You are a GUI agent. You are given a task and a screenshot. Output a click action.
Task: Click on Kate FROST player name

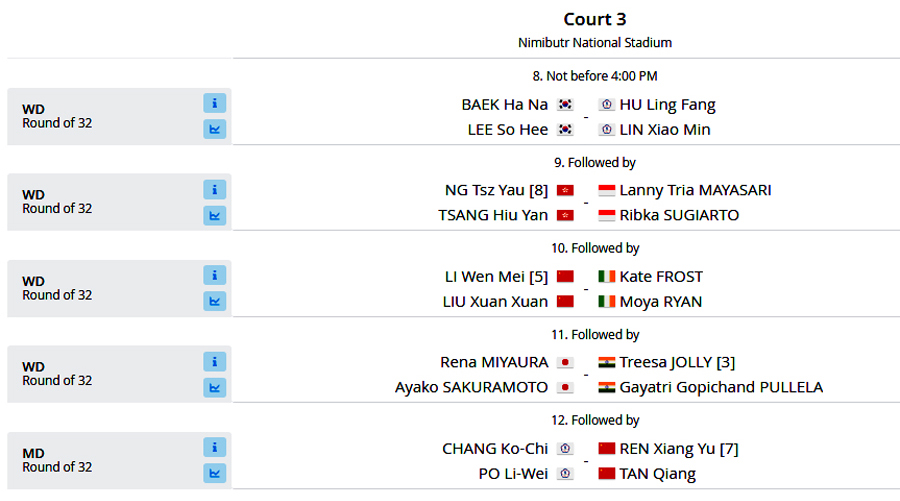(661, 277)
